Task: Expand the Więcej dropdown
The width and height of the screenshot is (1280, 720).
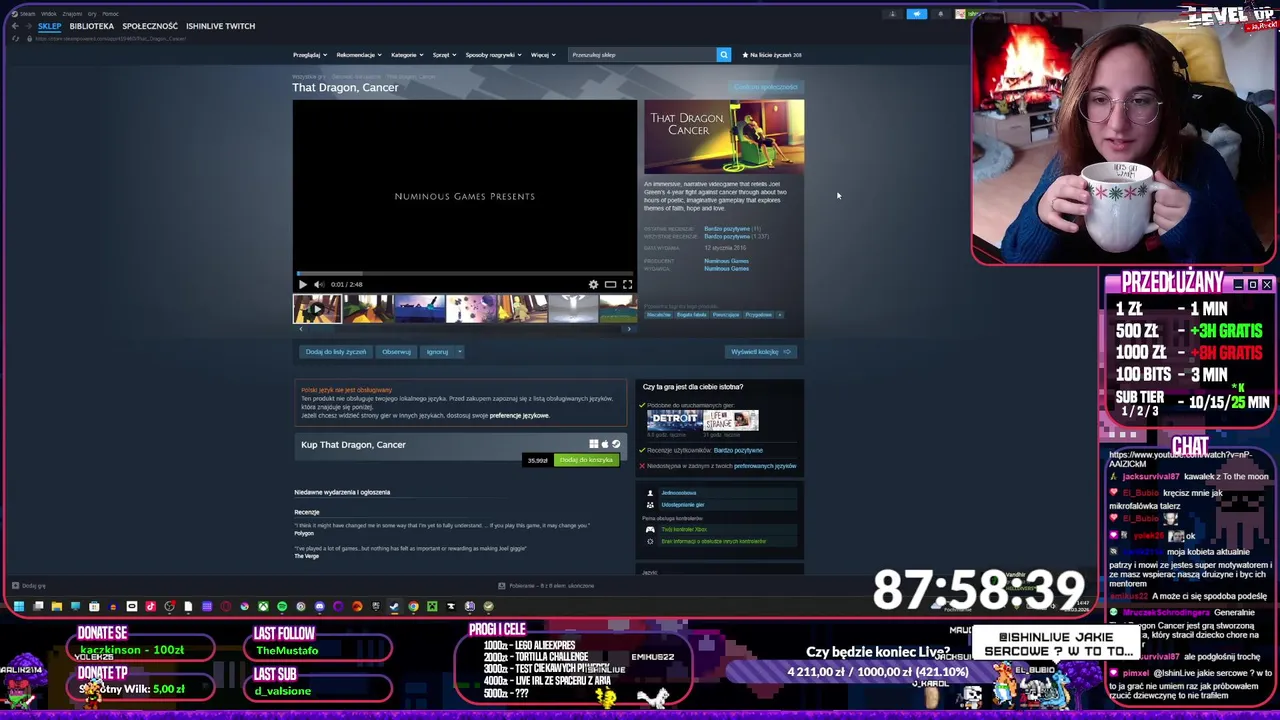Action: [x=543, y=55]
